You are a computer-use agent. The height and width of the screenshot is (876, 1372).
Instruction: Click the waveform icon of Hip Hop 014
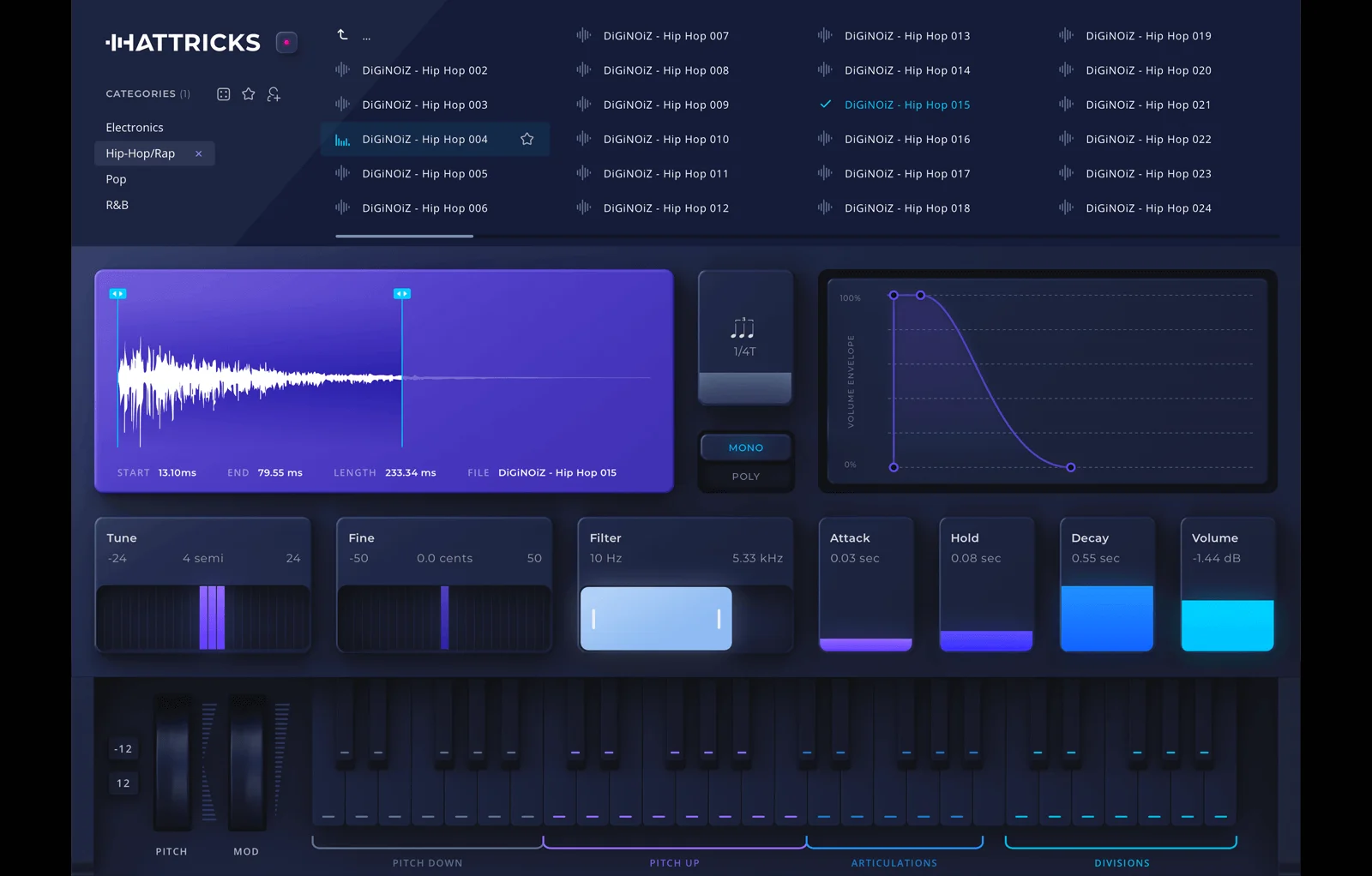[825, 70]
